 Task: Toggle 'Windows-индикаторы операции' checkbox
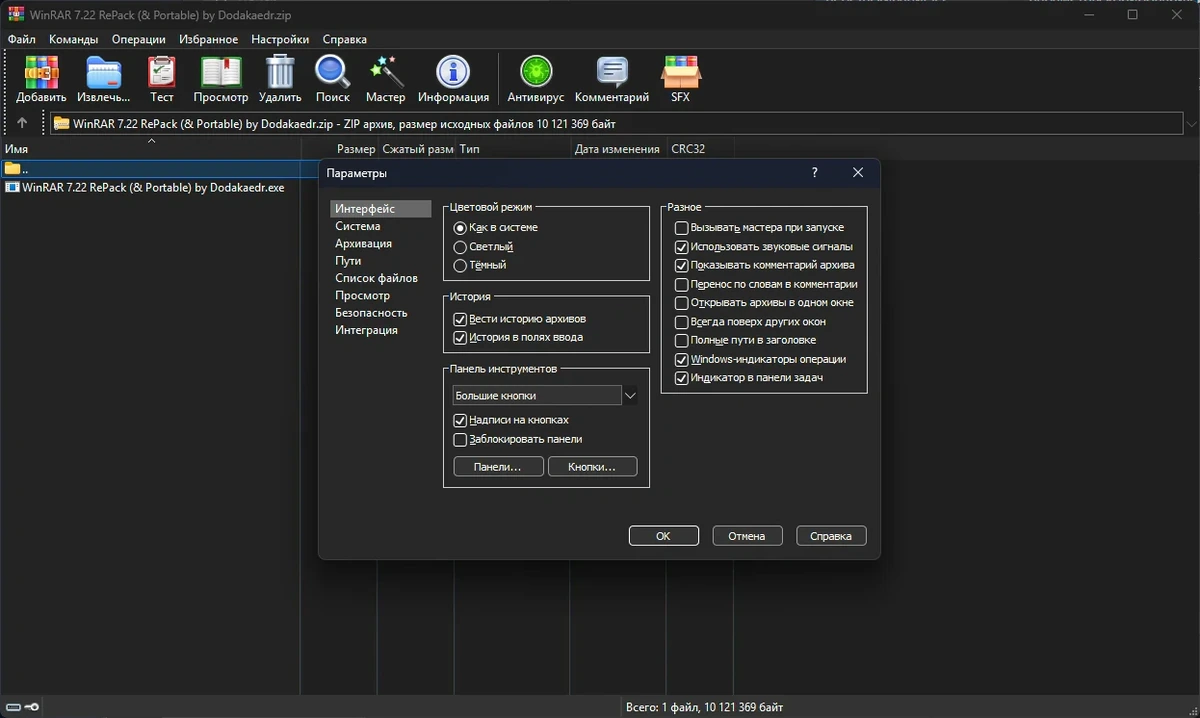point(682,359)
